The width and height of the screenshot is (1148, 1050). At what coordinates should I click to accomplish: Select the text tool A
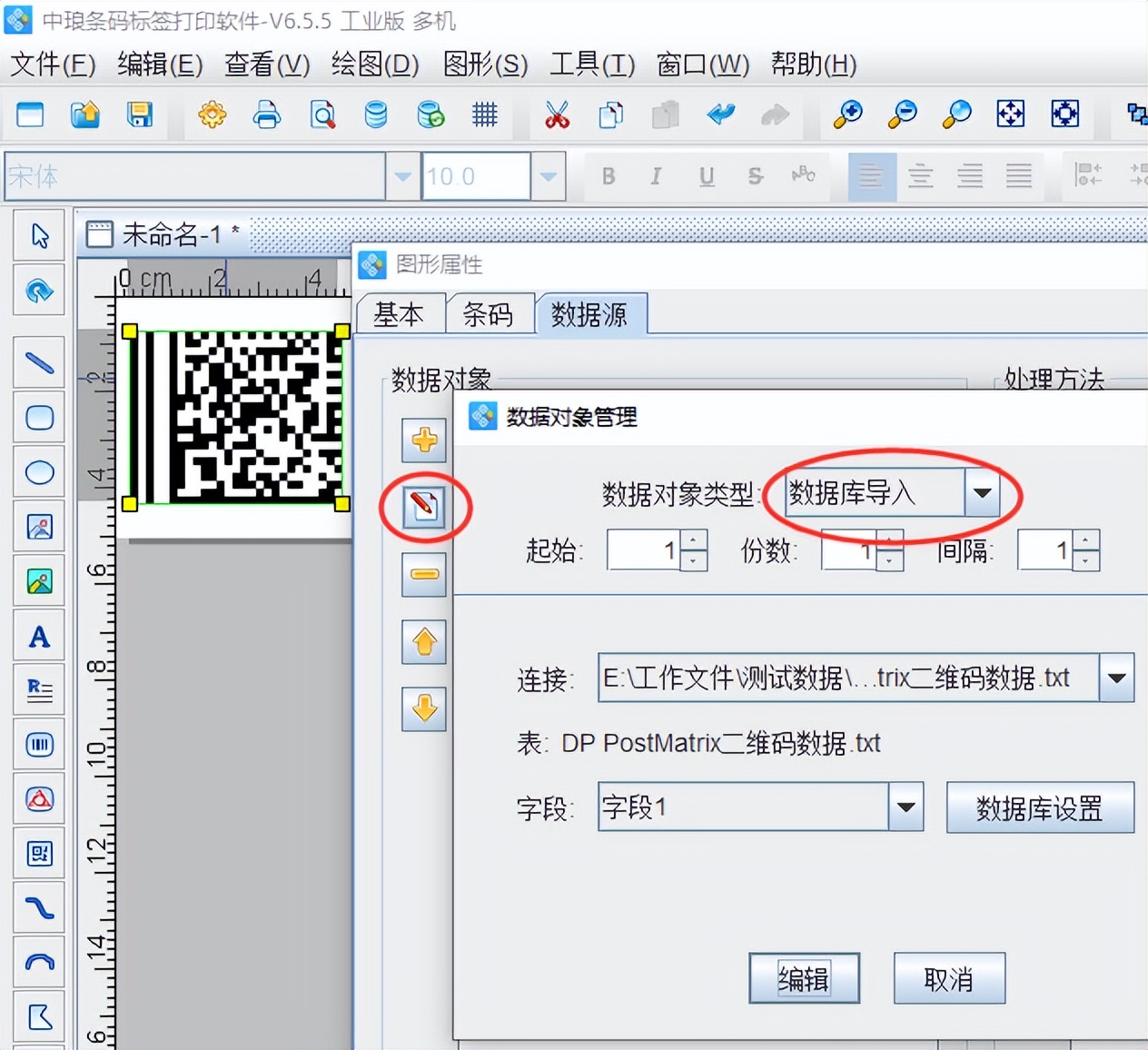[39, 636]
